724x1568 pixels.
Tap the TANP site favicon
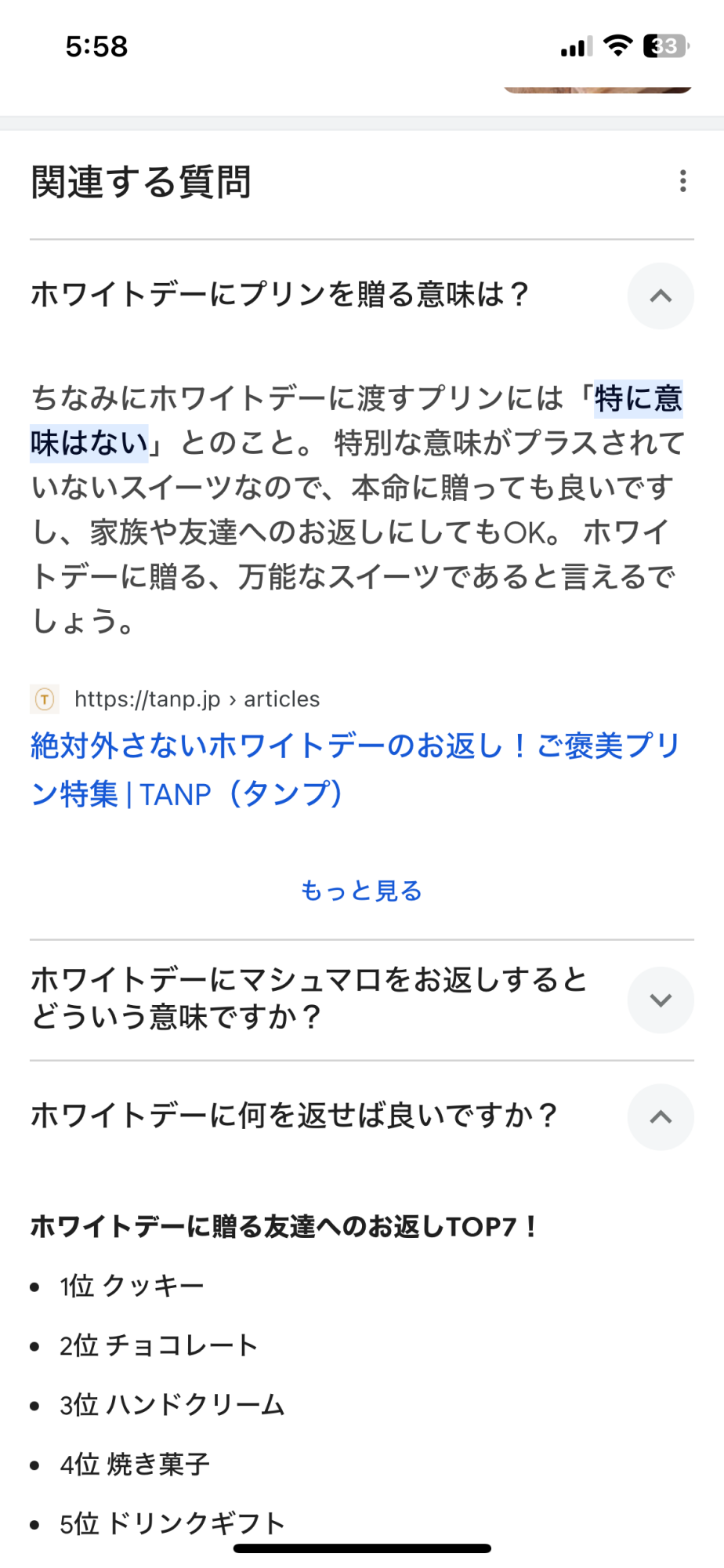(x=45, y=699)
